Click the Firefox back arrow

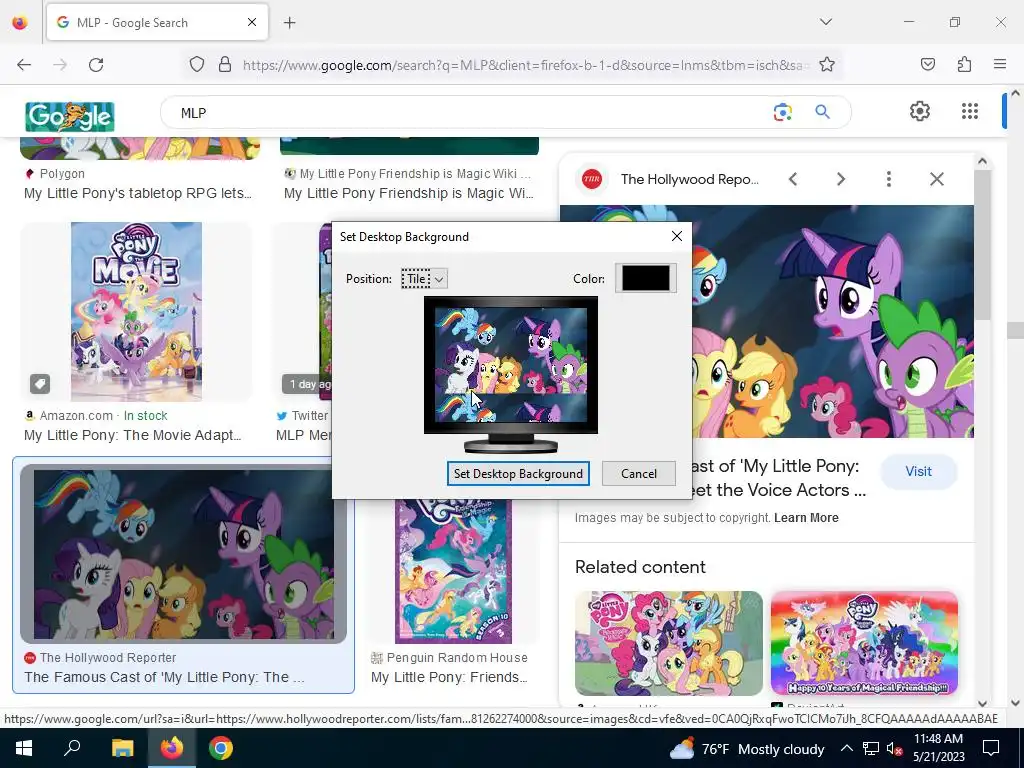pos(24,65)
